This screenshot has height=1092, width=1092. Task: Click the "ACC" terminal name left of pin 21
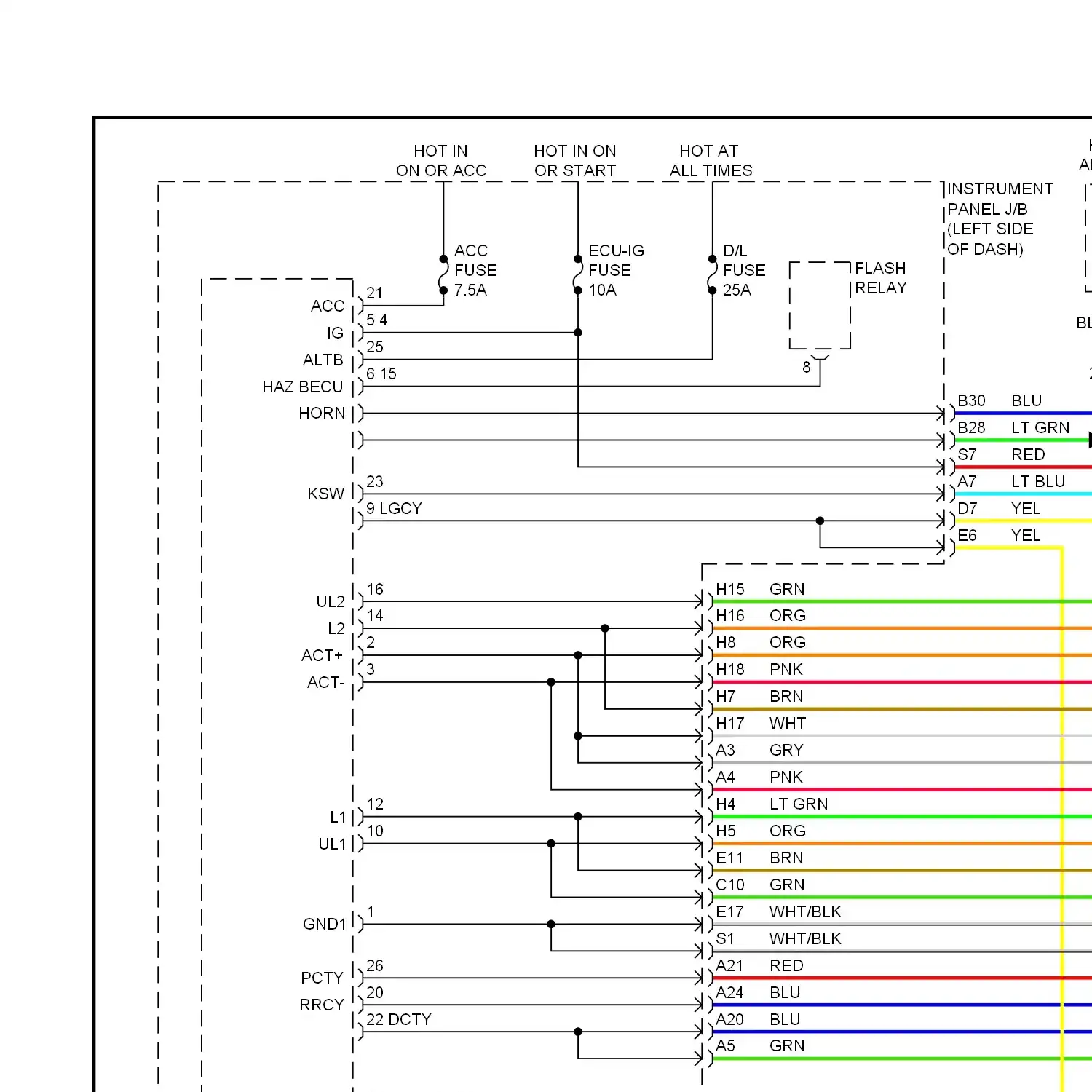[328, 306]
